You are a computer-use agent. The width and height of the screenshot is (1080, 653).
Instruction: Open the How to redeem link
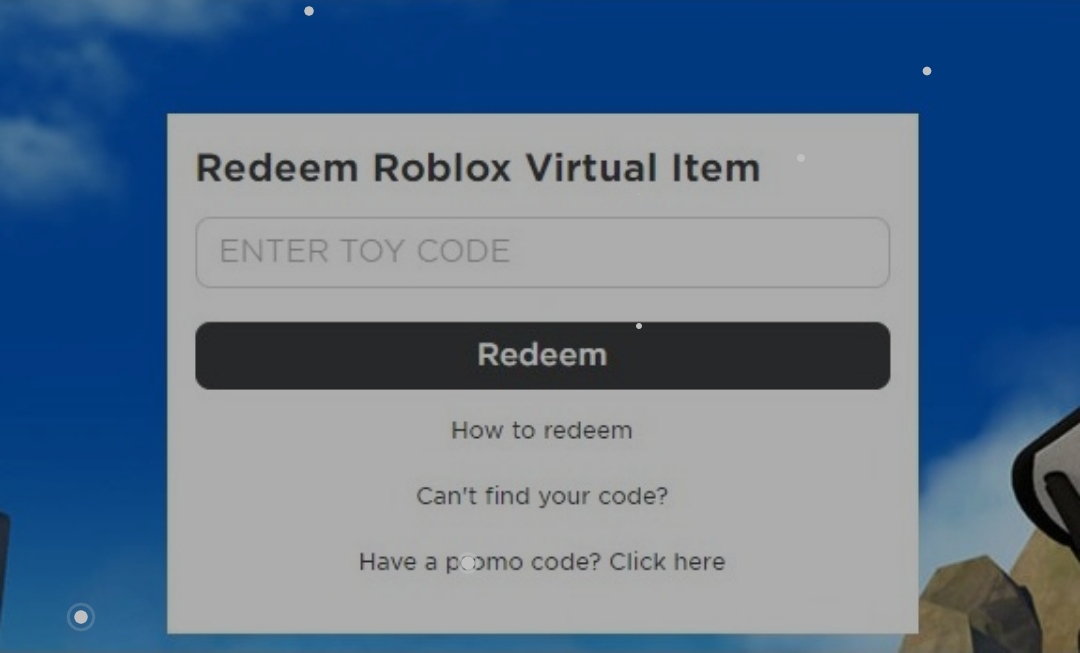click(541, 431)
